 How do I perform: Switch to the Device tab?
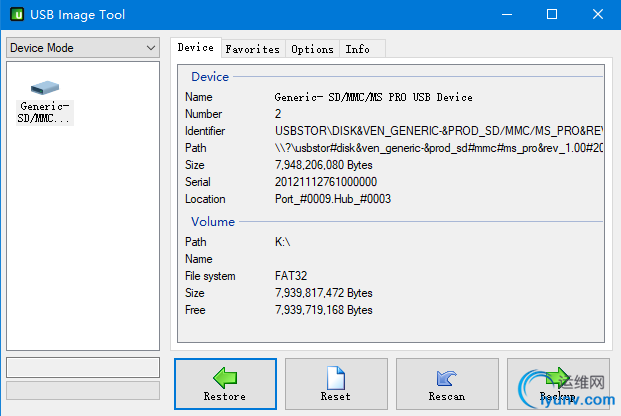(196, 48)
